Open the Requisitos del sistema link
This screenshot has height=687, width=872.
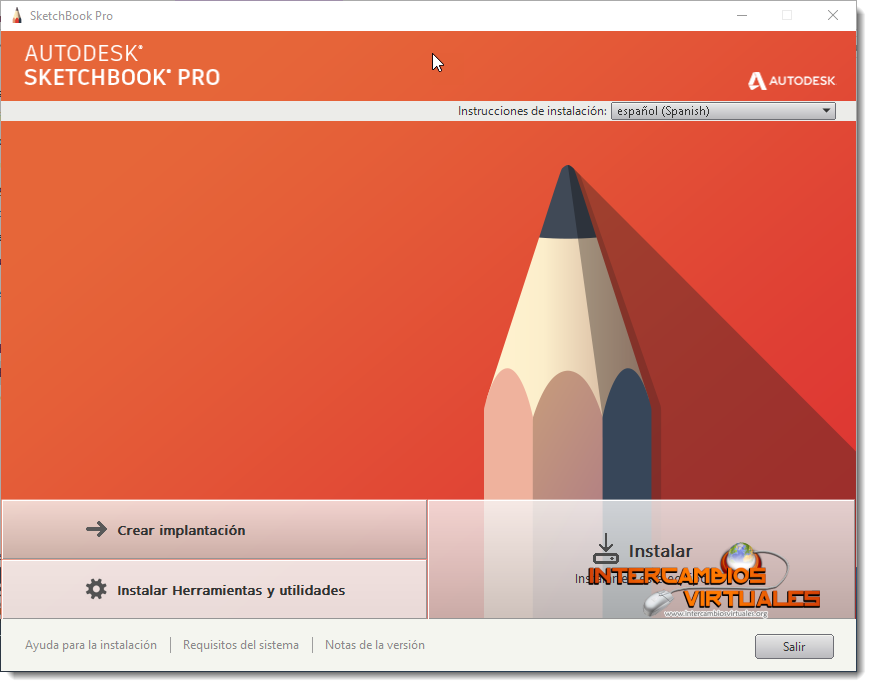(241, 645)
